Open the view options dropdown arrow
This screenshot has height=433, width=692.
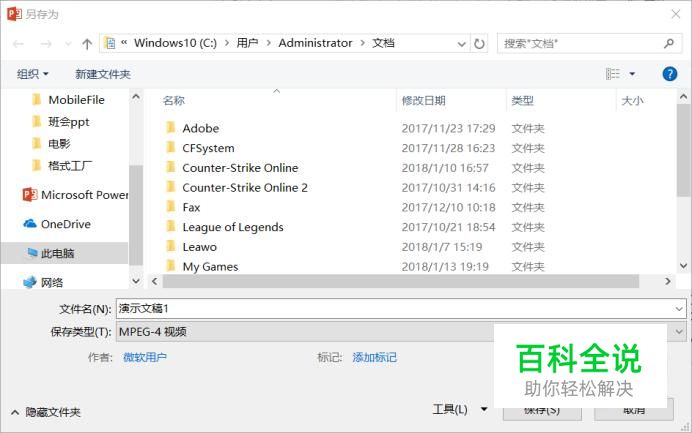point(632,74)
